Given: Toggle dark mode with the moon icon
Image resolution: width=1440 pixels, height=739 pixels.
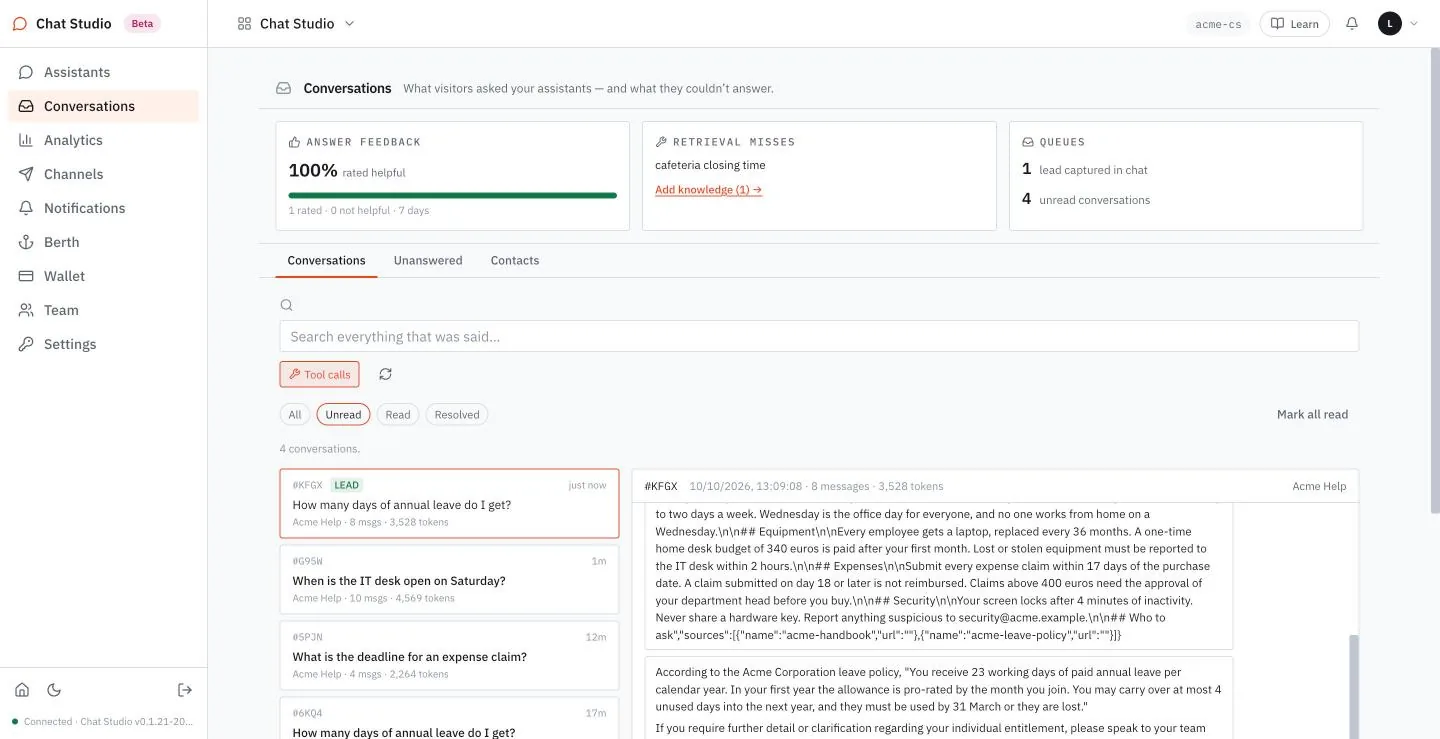Looking at the screenshot, I should (54, 690).
